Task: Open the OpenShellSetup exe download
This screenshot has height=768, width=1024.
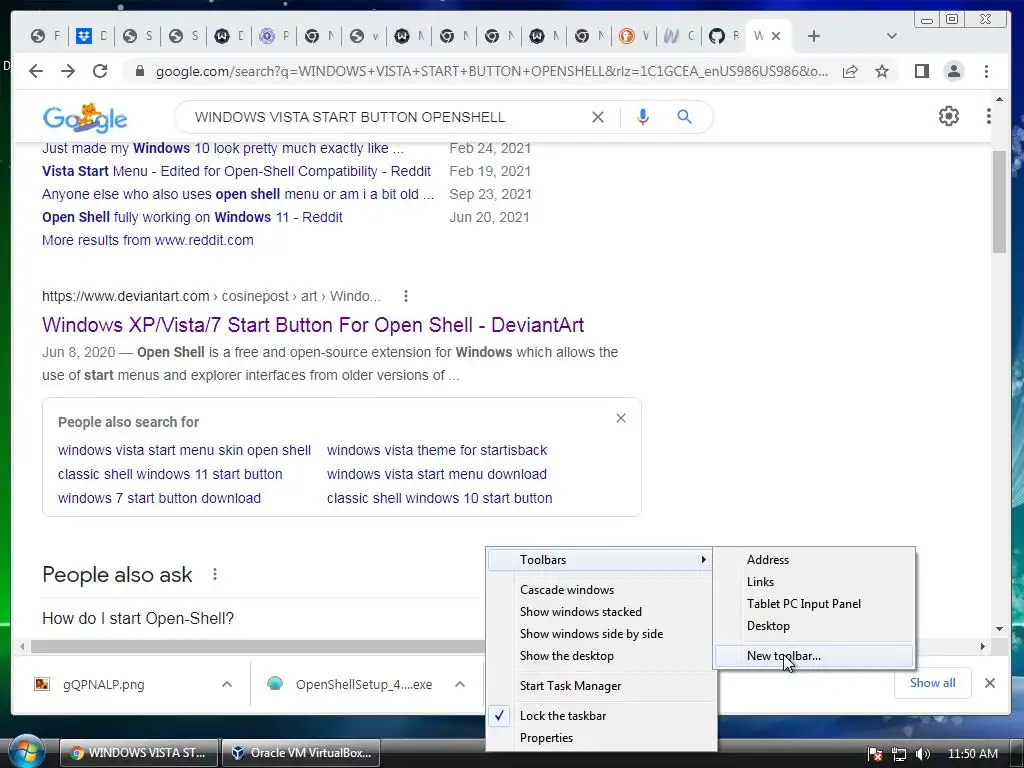Action: (350, 684)
